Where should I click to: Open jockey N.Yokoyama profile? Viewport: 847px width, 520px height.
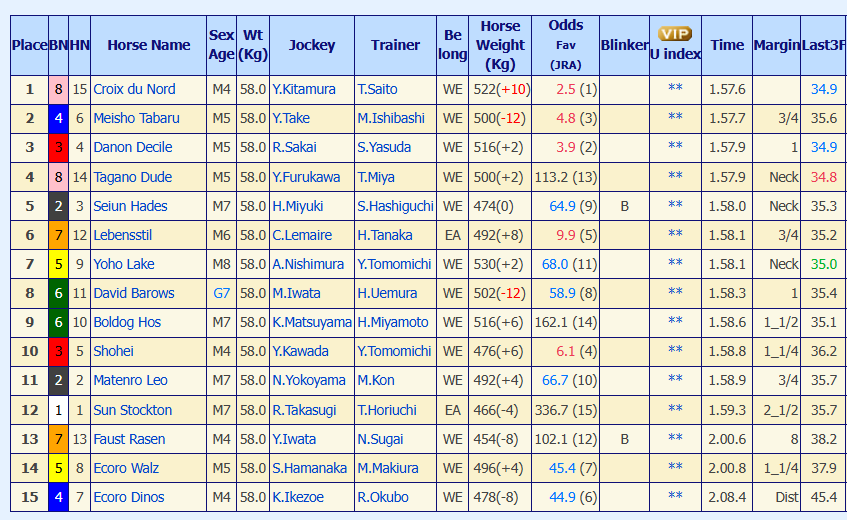(x=308, y=381)
